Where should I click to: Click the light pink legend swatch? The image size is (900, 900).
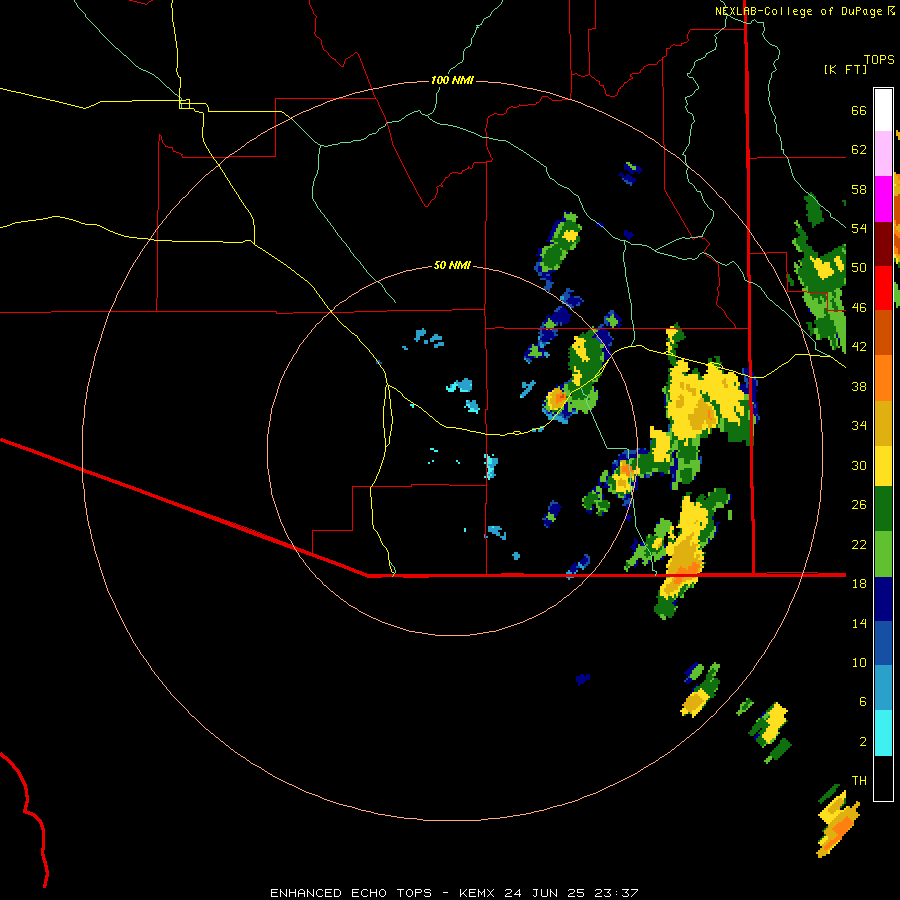pyautogui.click(x=883, y=154)
